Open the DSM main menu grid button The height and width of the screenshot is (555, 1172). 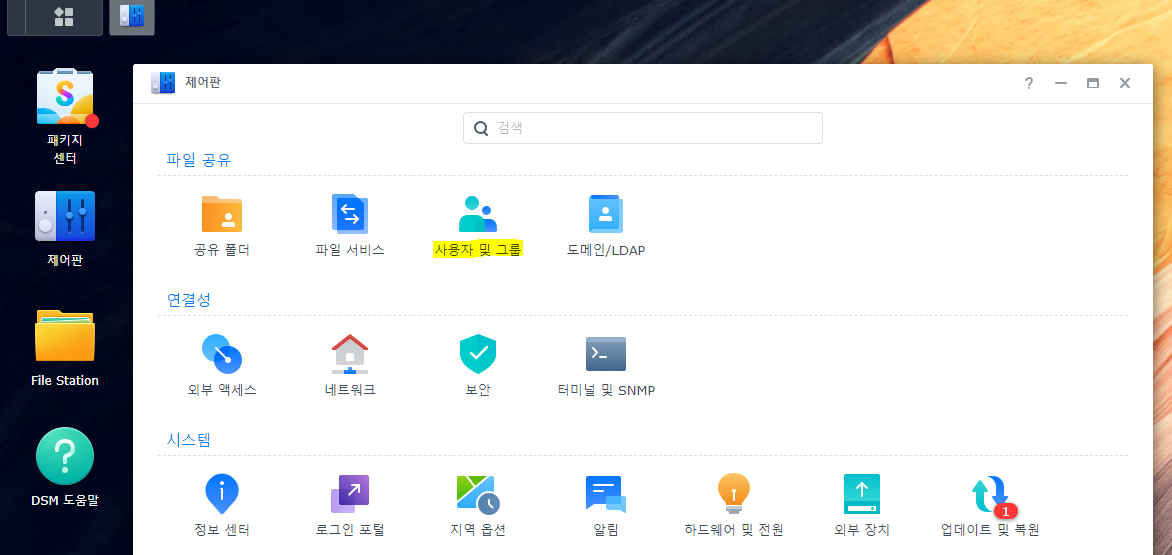click(64, 17)
